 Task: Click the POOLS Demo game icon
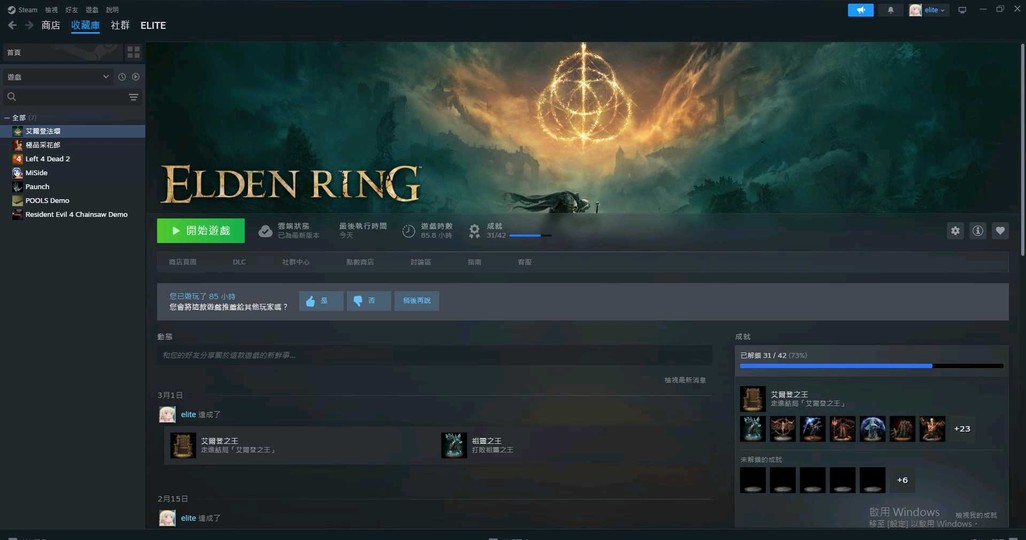click(x=18, y=200)
